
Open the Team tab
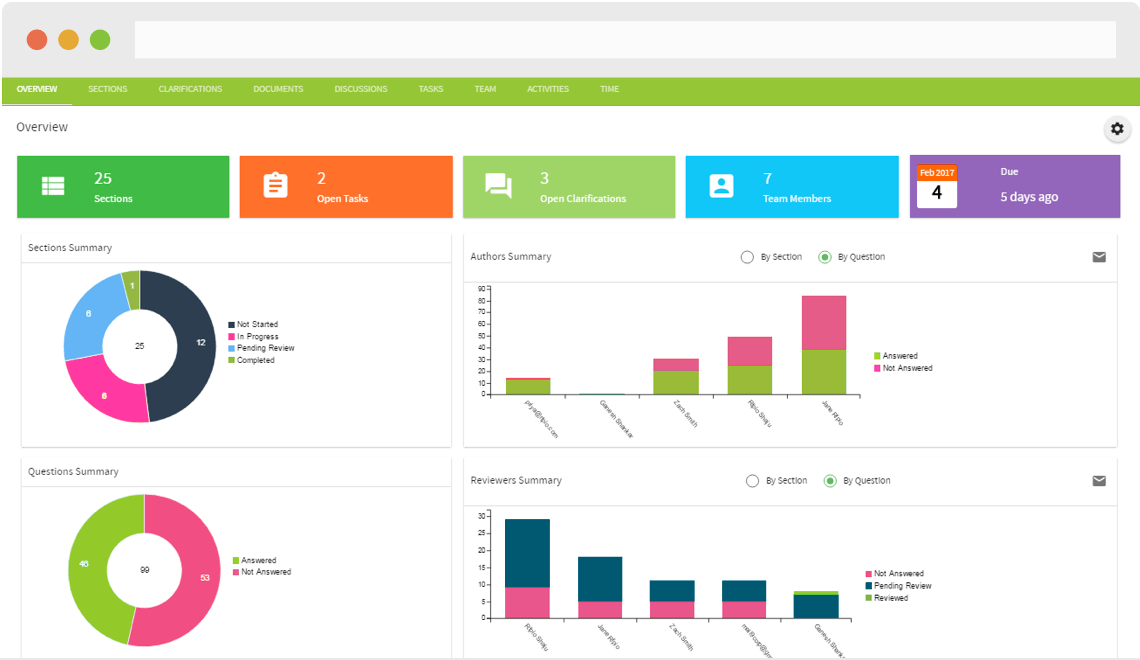tap(485, 89)
